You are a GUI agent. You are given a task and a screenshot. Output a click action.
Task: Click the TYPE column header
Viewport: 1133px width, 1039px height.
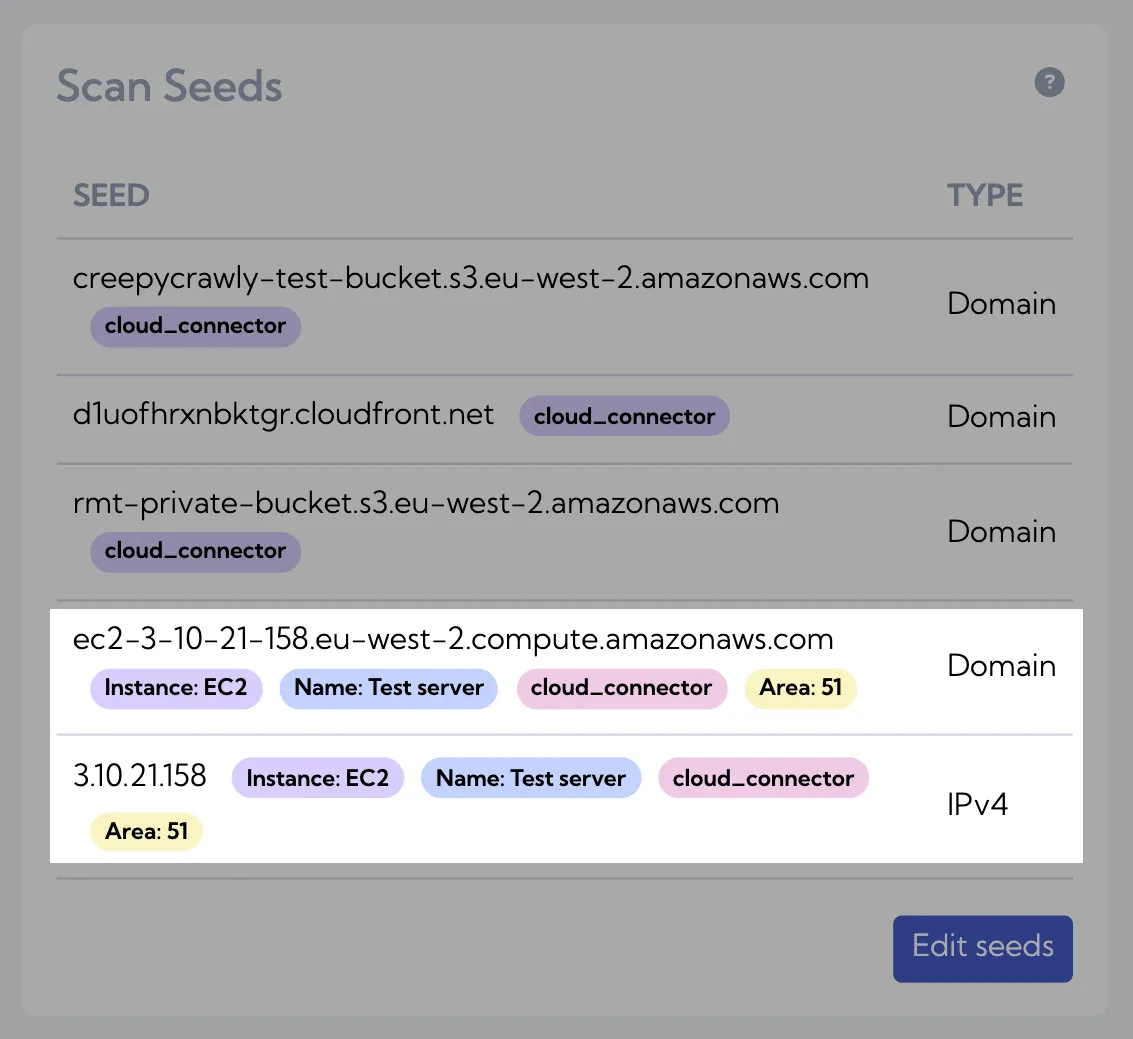coord(985,195)
